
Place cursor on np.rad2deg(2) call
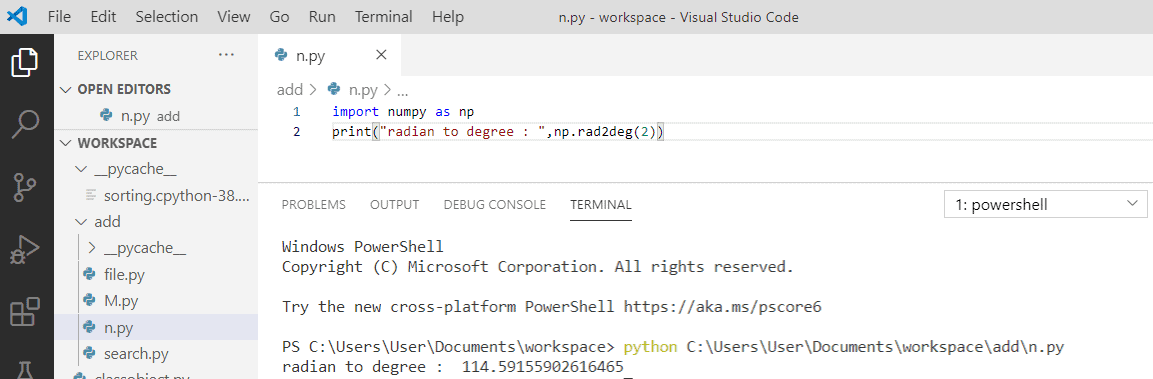click(607, 132)
